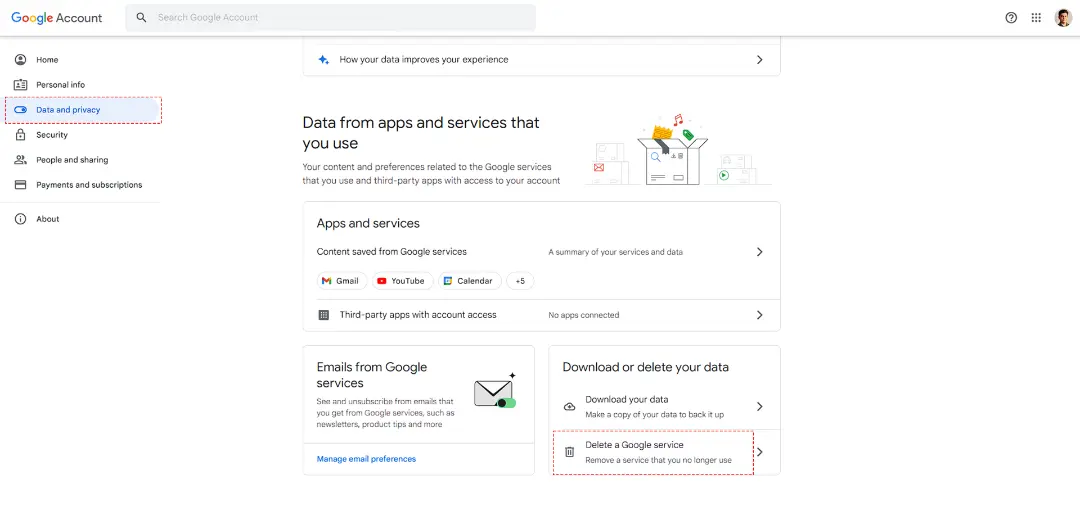Expand Third-party apps with account access chevron

point(760,315)
